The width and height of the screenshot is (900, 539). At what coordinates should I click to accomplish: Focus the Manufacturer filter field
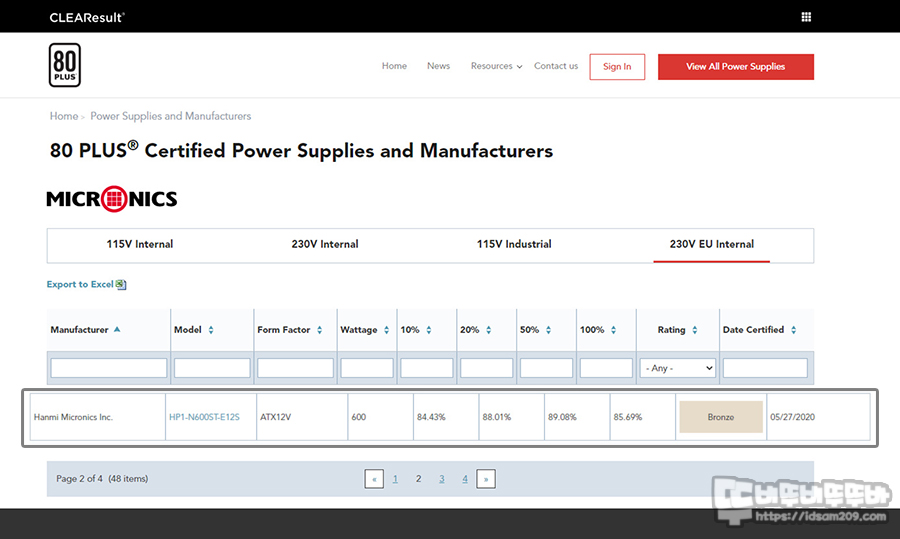point(108,368)
